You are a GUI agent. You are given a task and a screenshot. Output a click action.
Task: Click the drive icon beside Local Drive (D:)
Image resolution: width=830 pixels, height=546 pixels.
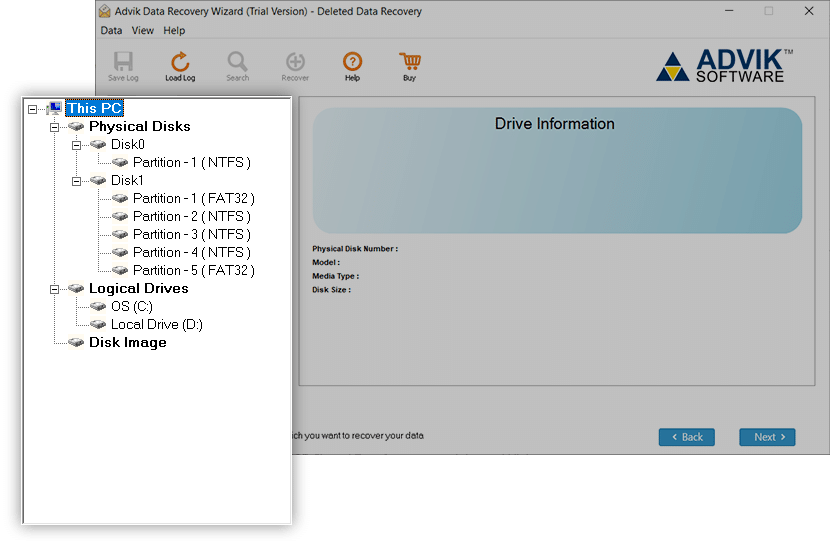point(98,325)
